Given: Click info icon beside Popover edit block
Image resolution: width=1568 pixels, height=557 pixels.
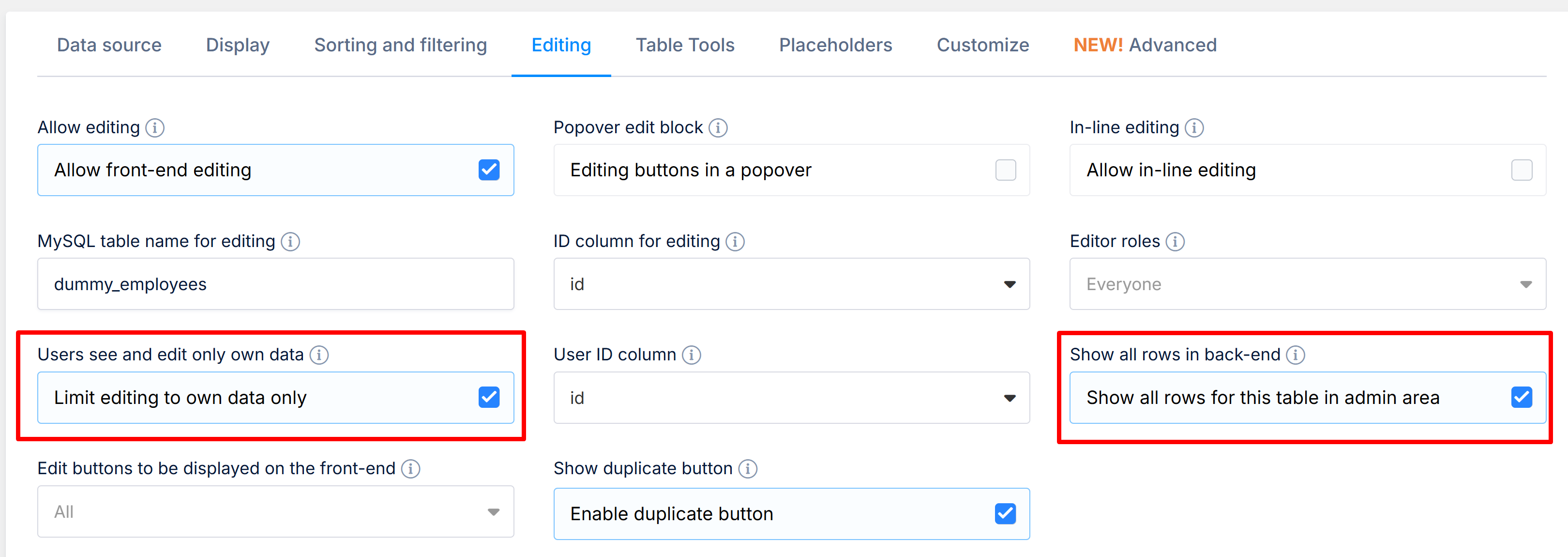Looking at the screenshot, I should (718, 128).
